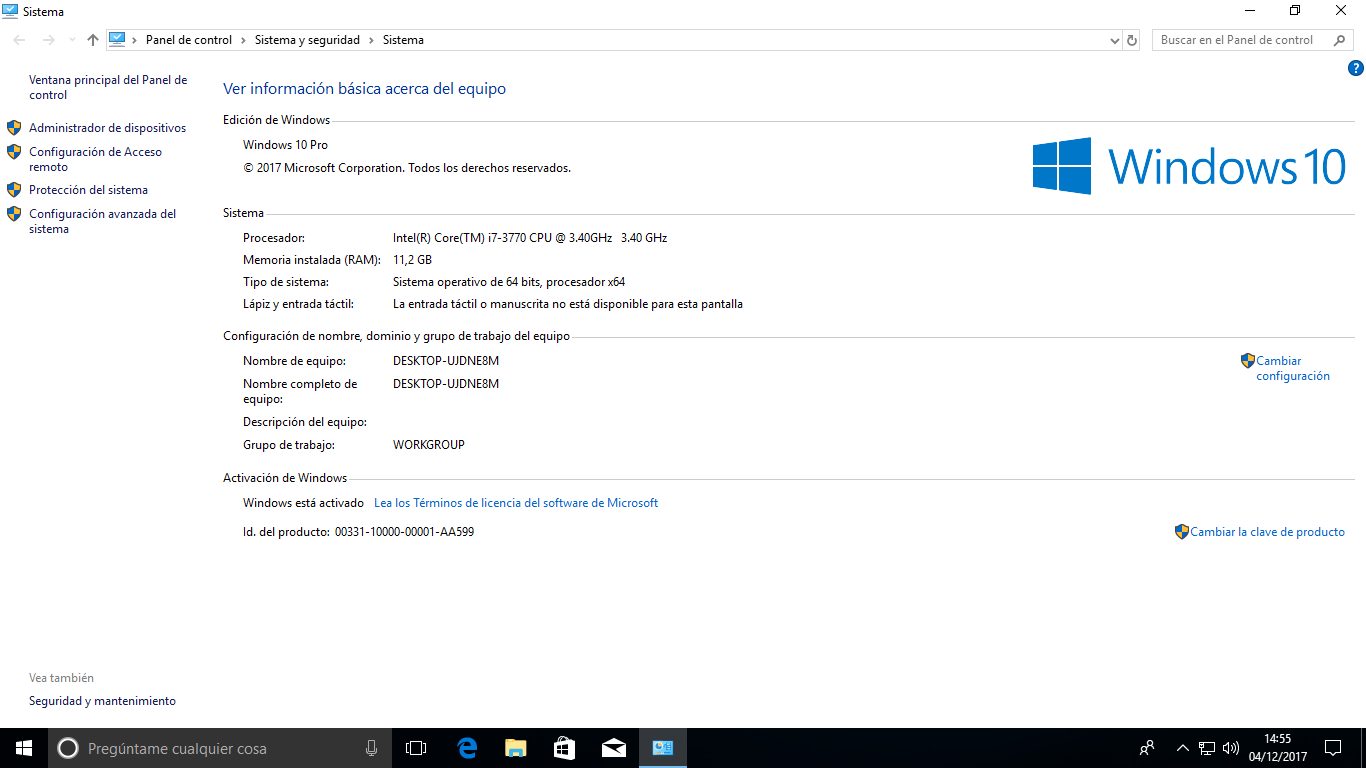Open 'Seguridad y mantenimiento' link
The image size is (1366, 768).
102,701
